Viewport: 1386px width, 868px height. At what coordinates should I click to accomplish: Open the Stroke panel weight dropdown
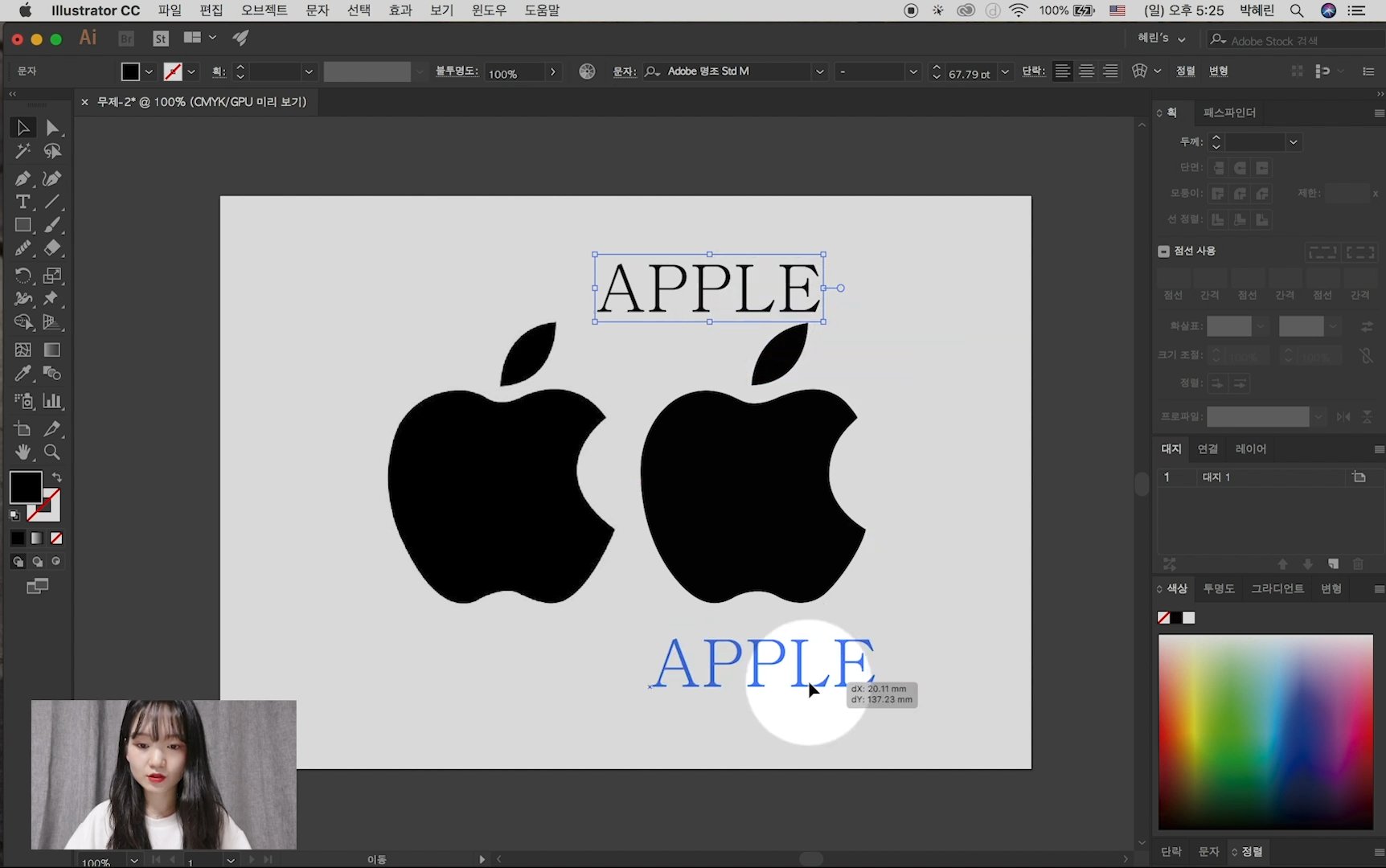coord(1293,142)
